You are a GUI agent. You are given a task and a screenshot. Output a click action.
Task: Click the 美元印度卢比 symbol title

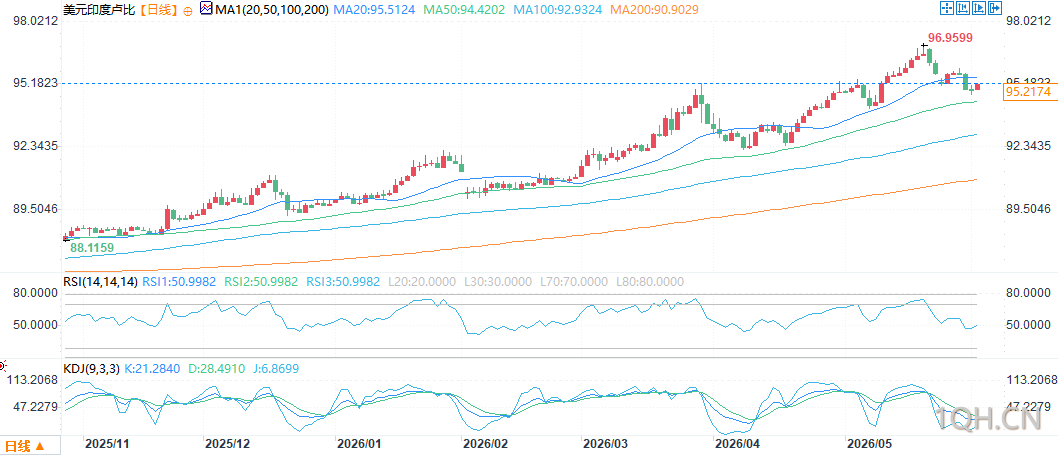click(x=101, y=10)
